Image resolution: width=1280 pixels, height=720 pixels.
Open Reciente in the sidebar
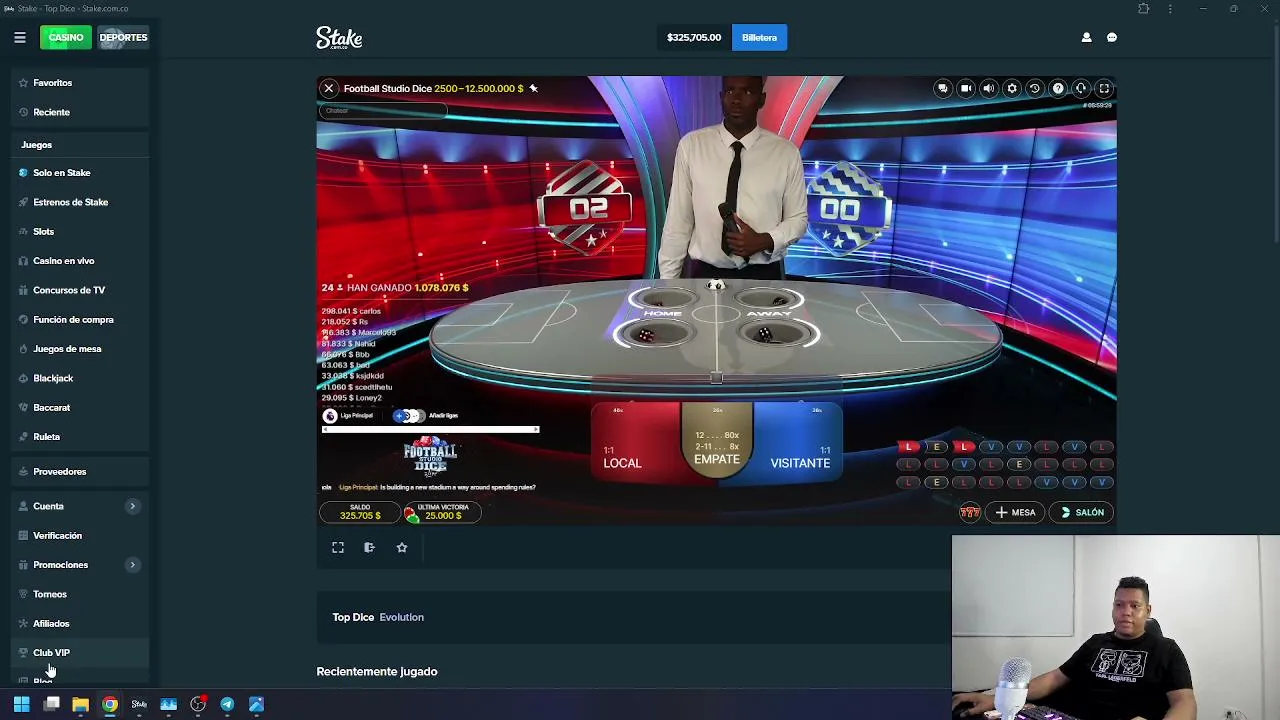coord(81,112)
